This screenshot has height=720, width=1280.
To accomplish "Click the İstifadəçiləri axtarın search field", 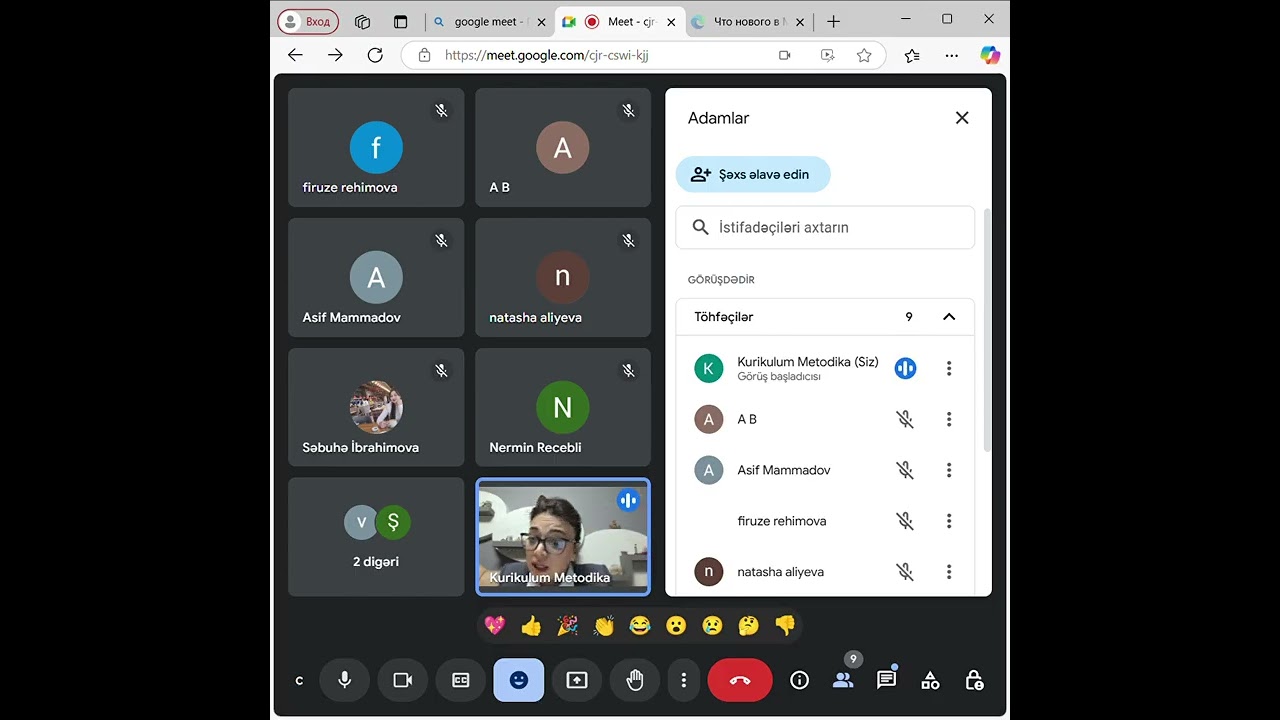I will coord(825,227).
